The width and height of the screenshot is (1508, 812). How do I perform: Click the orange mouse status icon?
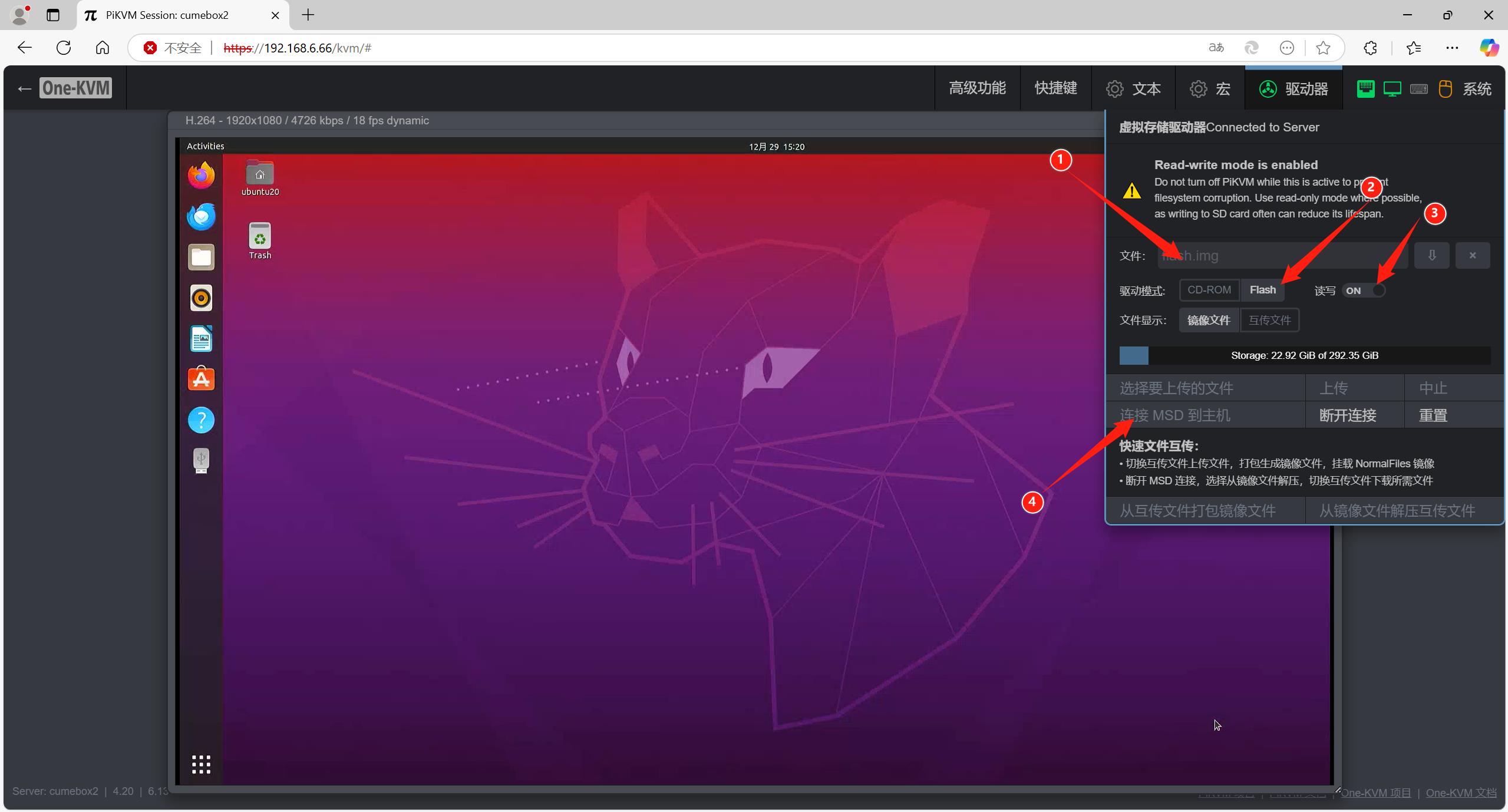[1445, 89]
